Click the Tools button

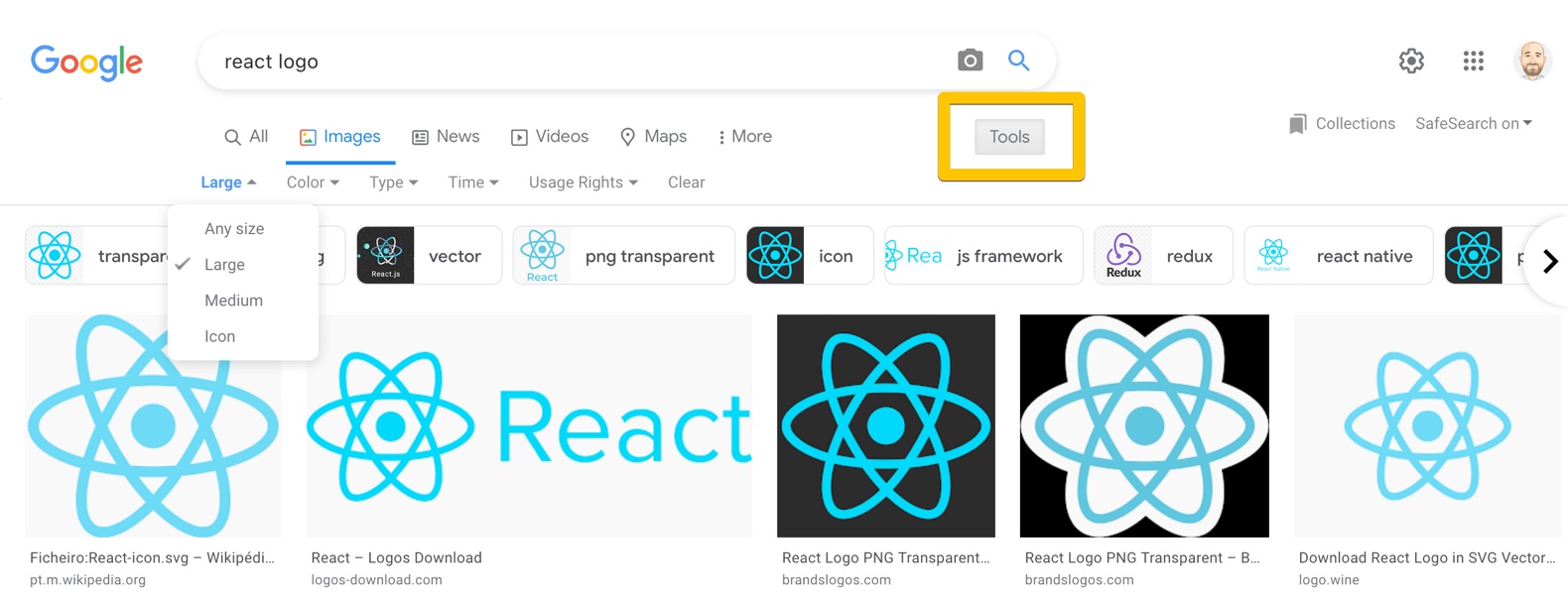(1009, 137)
